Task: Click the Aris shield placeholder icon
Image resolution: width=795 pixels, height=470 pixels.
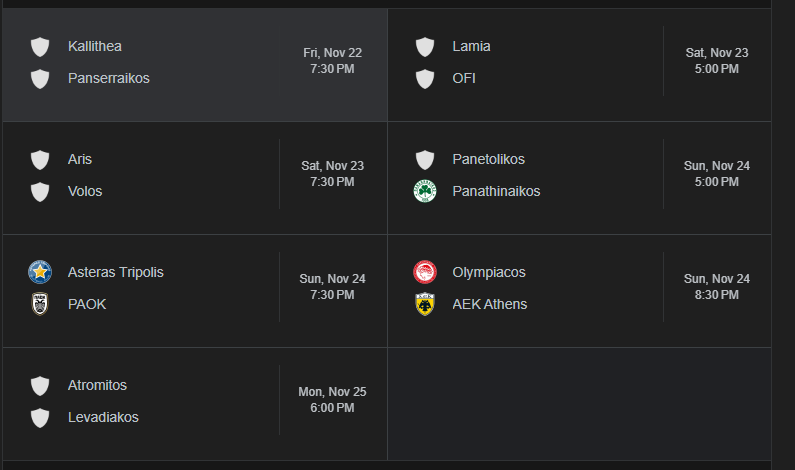Action: (x=40, y=160)
